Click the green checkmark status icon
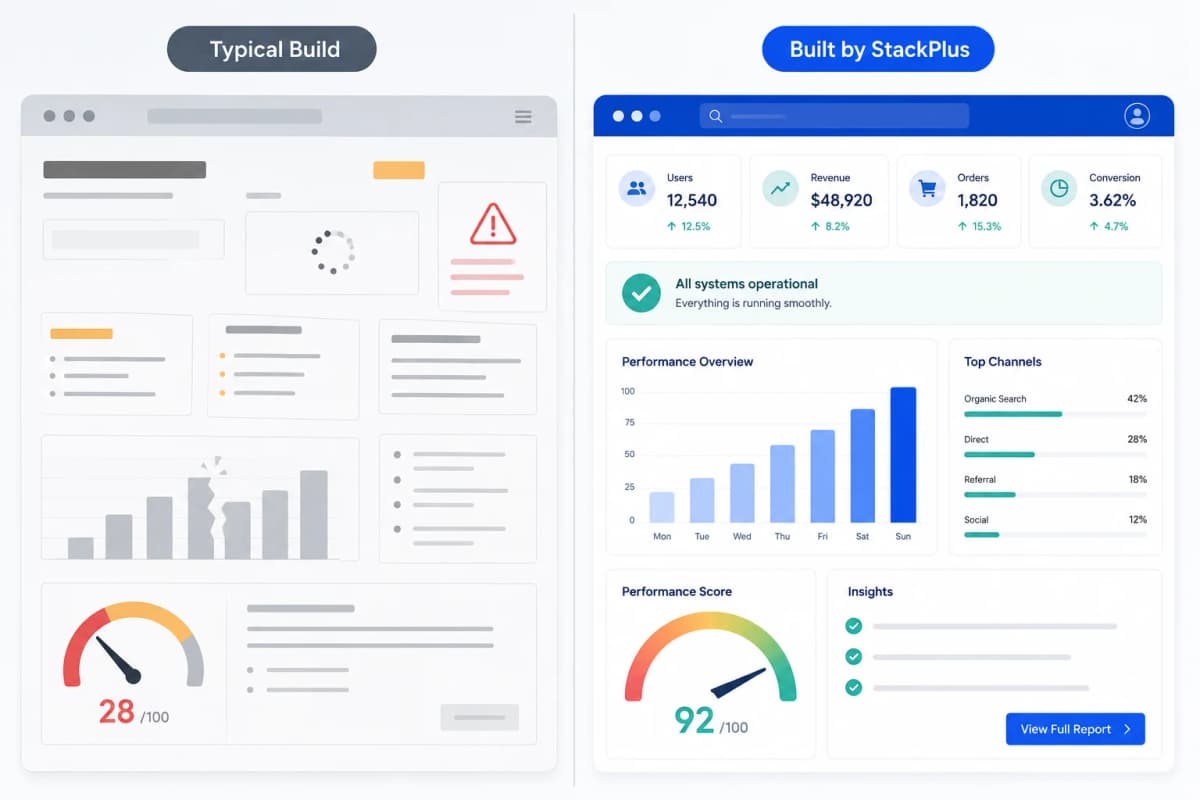Image resolution: width=1200 pixels, height=800 pixels. click(x=641, y=293)
